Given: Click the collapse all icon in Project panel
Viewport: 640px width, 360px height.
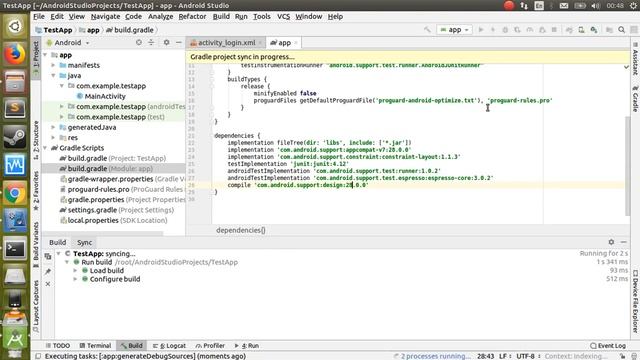Looking at the screenshot, I should pyautogui.click(x=151, y=42).
